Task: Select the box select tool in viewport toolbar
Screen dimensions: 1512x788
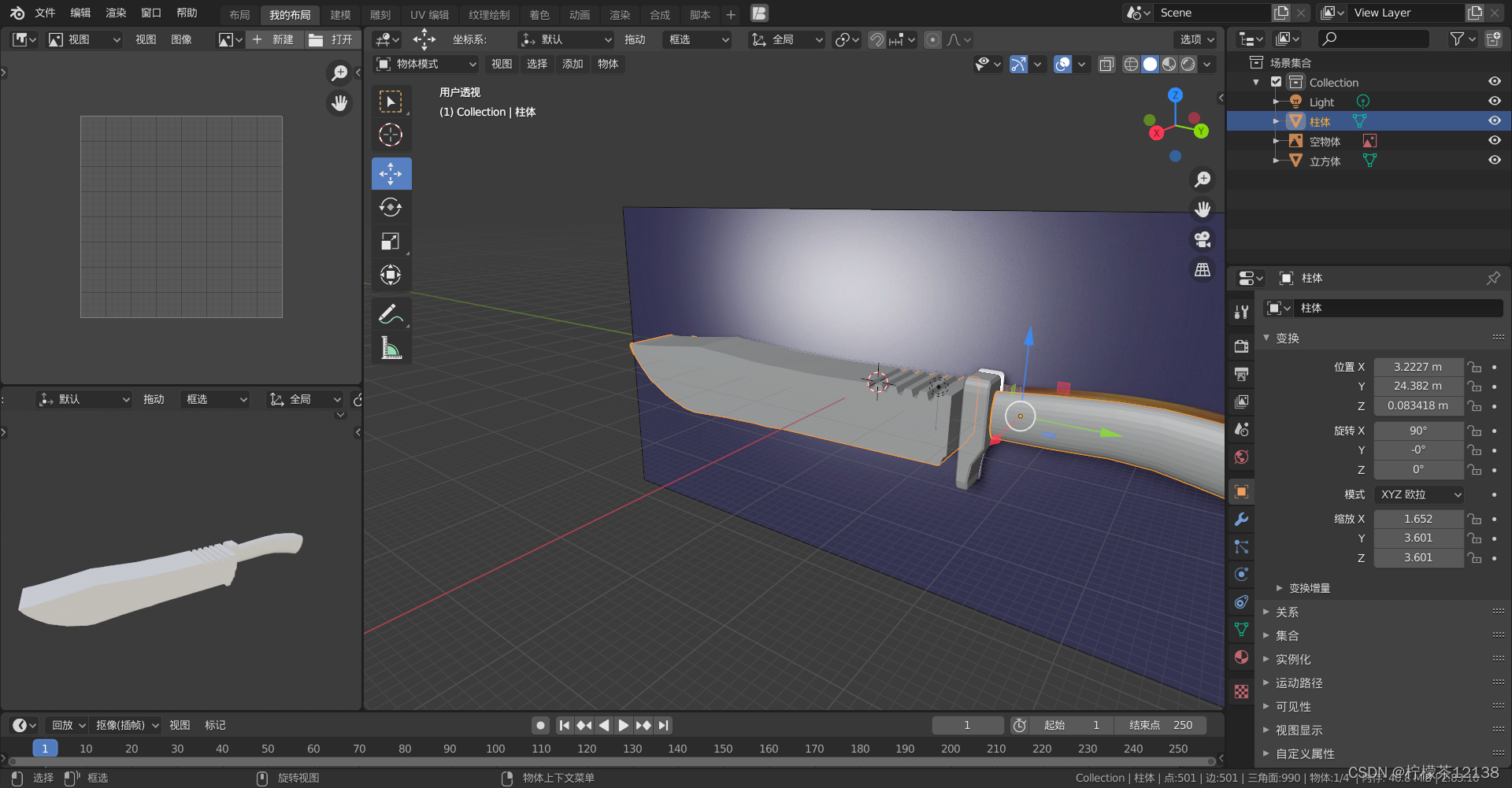Action: tap(391, 102)
